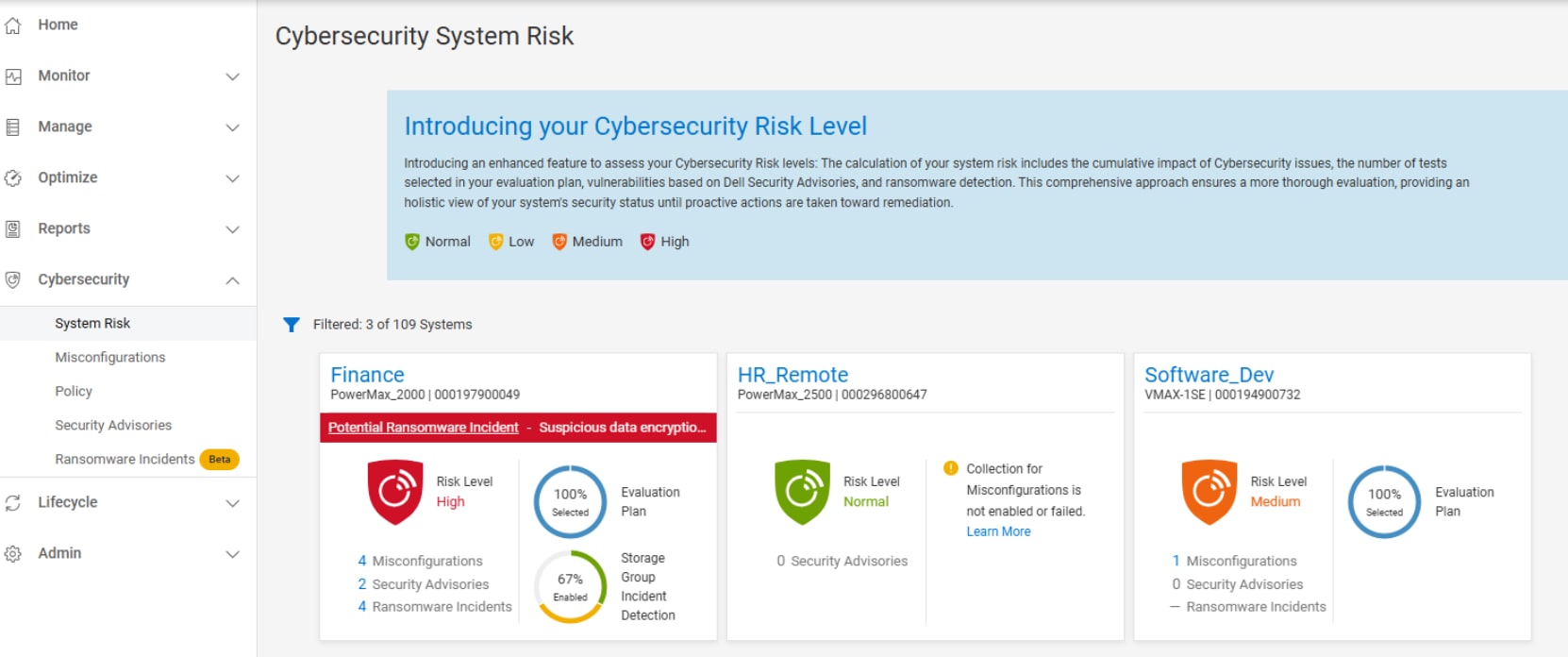Screen dimensions: 1568x657
Task: Click Finance 100% Selected evaluation plan ring
Action: tap(570, 502)
